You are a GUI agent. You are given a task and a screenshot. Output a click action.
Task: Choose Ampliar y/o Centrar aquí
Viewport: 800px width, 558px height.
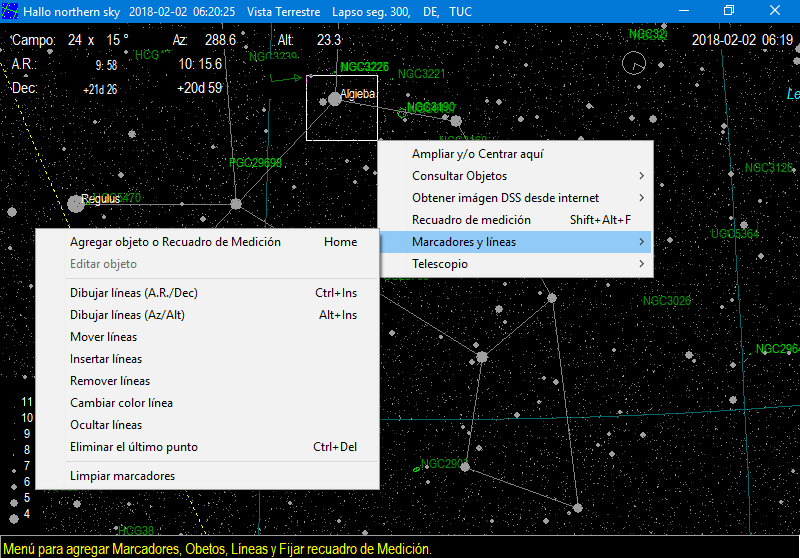click(x=477, y=154)
